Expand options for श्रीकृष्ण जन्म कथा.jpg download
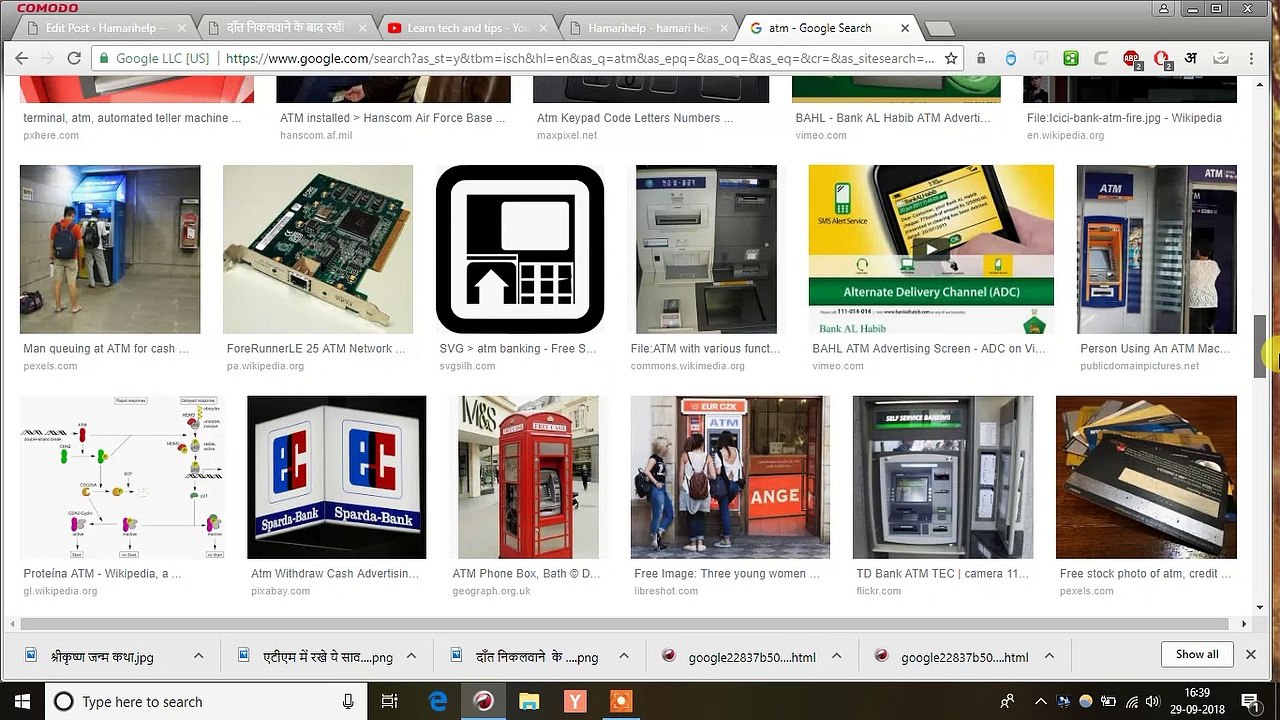 click(198, 656)
